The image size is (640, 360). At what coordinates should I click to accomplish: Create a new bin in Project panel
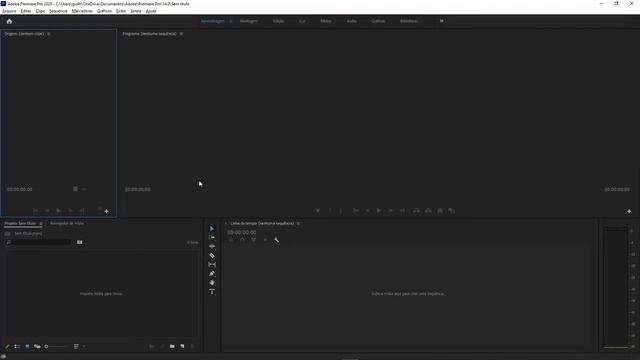click(x=172, y=346)
